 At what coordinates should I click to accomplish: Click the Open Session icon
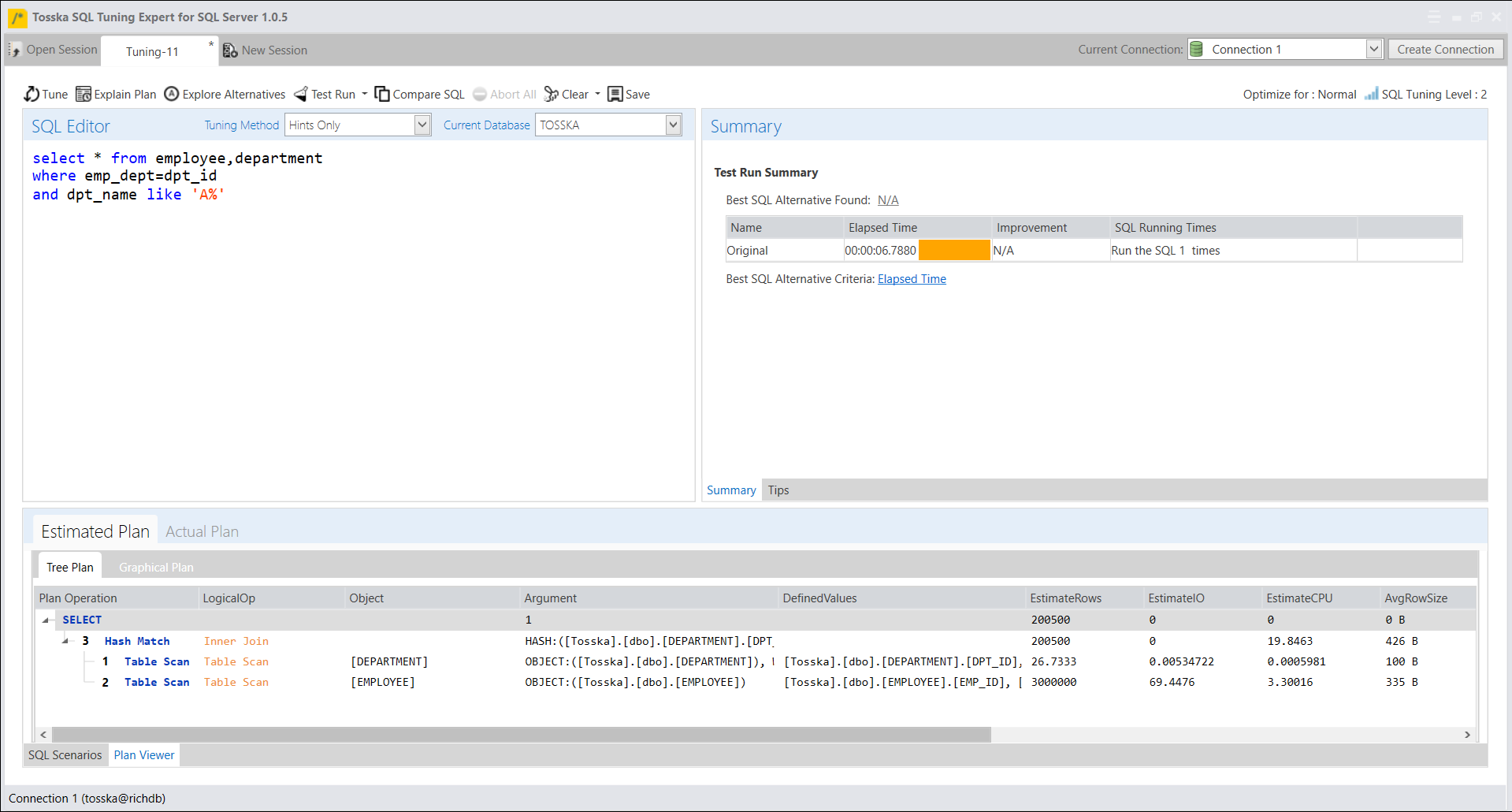tap(15, 50)
